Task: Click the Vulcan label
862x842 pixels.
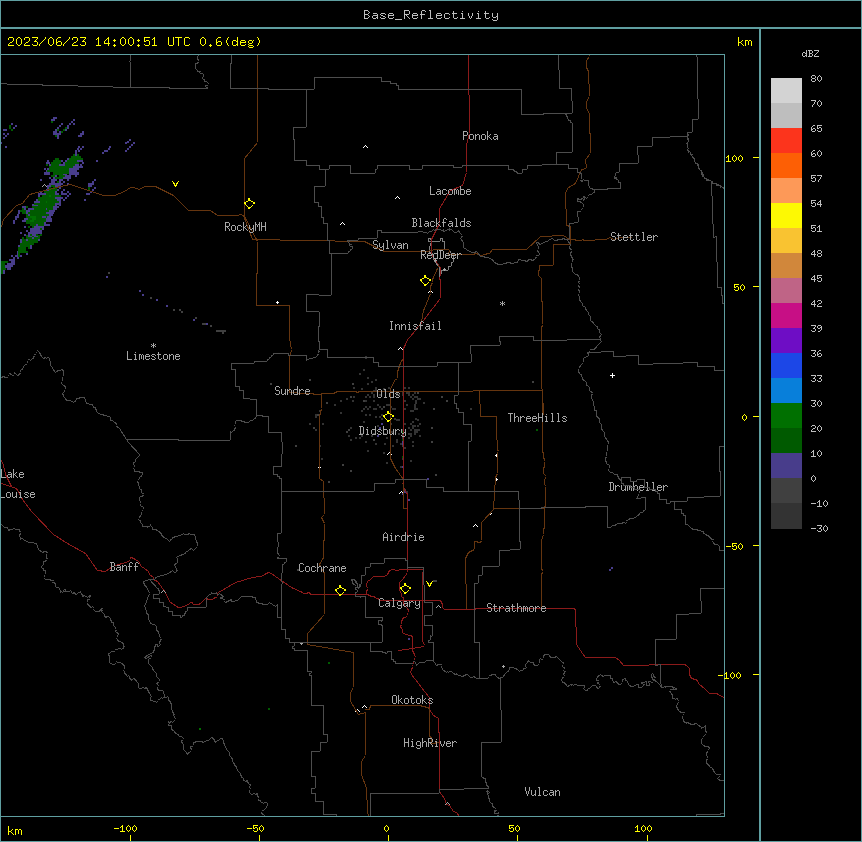Action: click(x=542, y=792)
